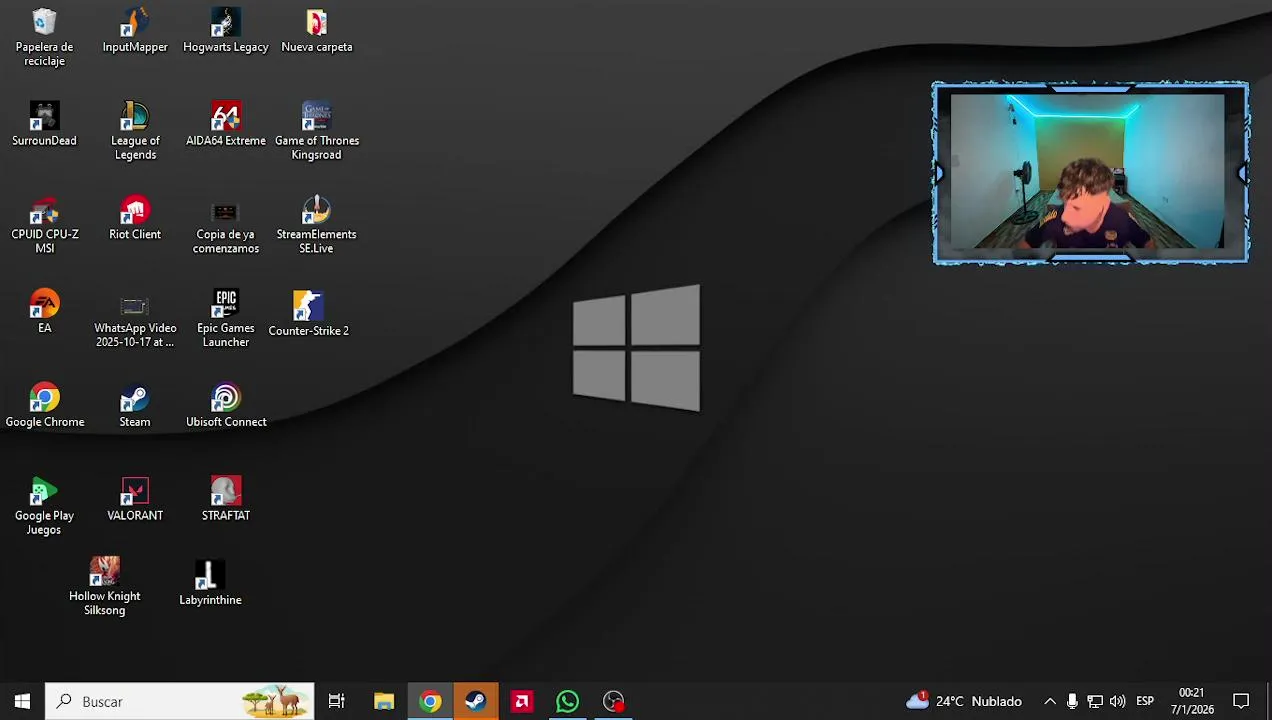Image resolution: width=1272 pixels, height=720 pixels.
Task: Select the VALORANT desktop shortcut
Action: click(135, 499)
